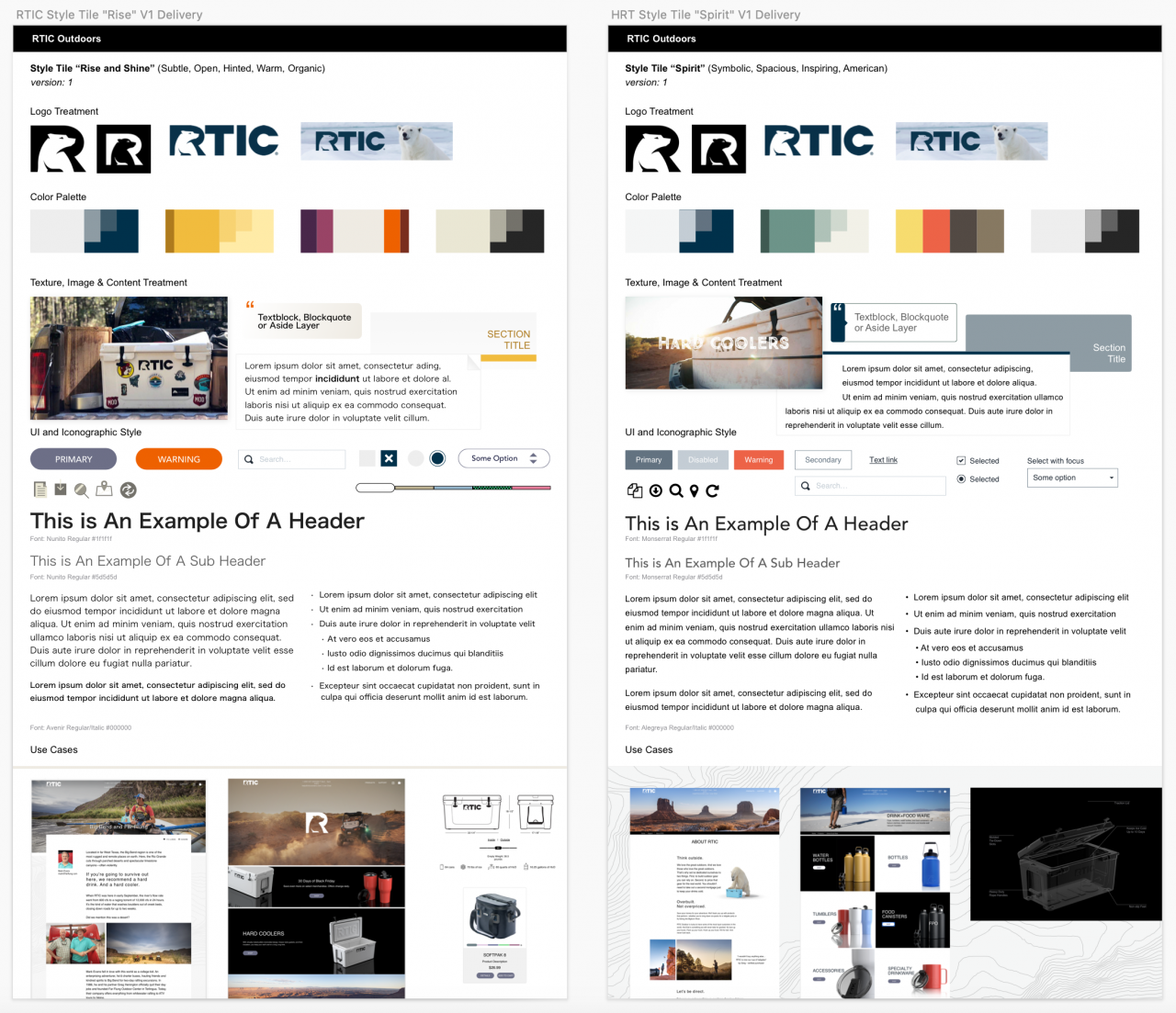Image resolution: width=1176 pixels, height=1013 pixels.
Task: Click the Search input field on the Spirit tile
Action: (870, 486)
